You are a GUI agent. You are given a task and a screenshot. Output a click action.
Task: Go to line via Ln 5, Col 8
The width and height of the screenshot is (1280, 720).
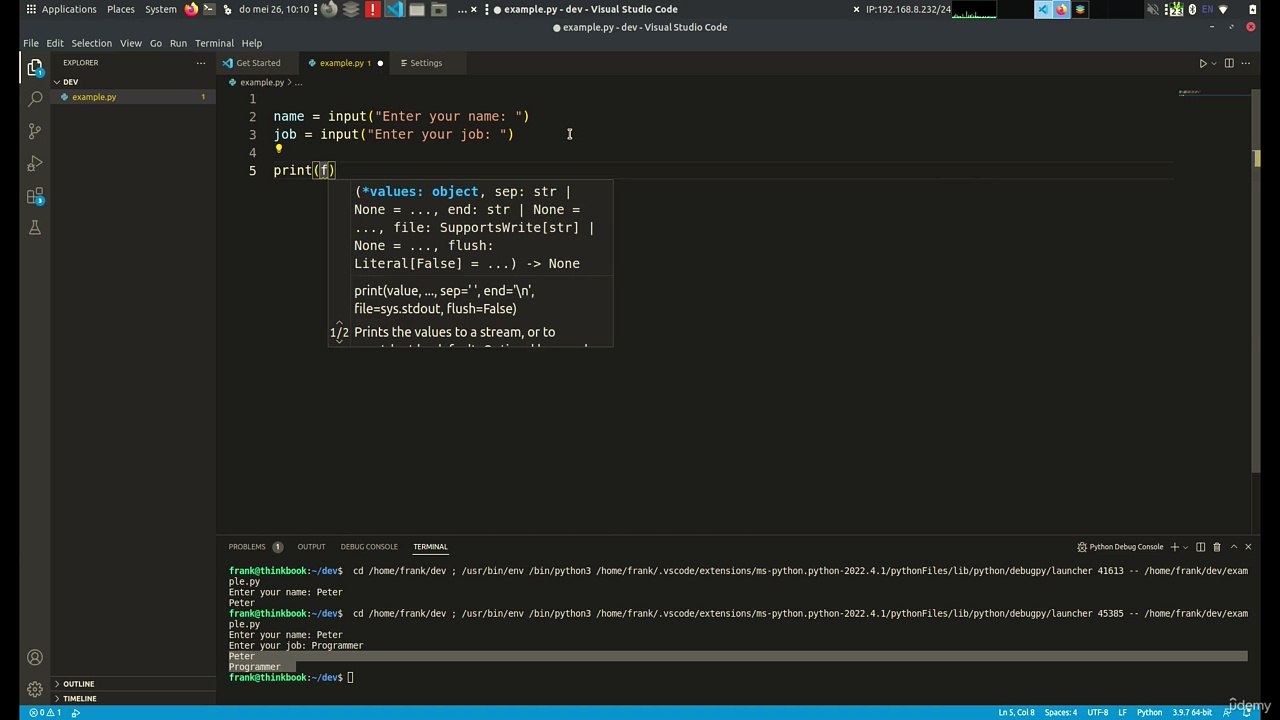coord(1016,713)
